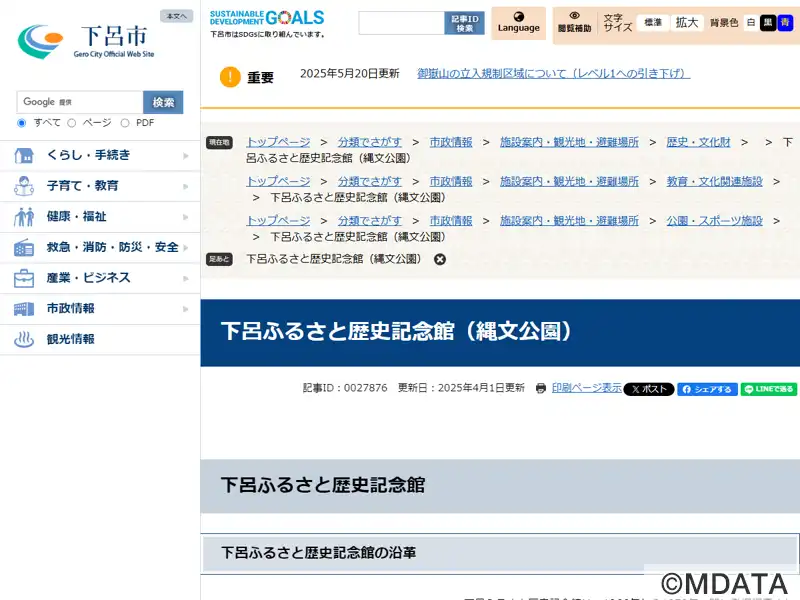Viewport: 800px width, 600px height.
Task: Choose the blue background color swatch
Action: pyautogui.click(x=785, y=22)
